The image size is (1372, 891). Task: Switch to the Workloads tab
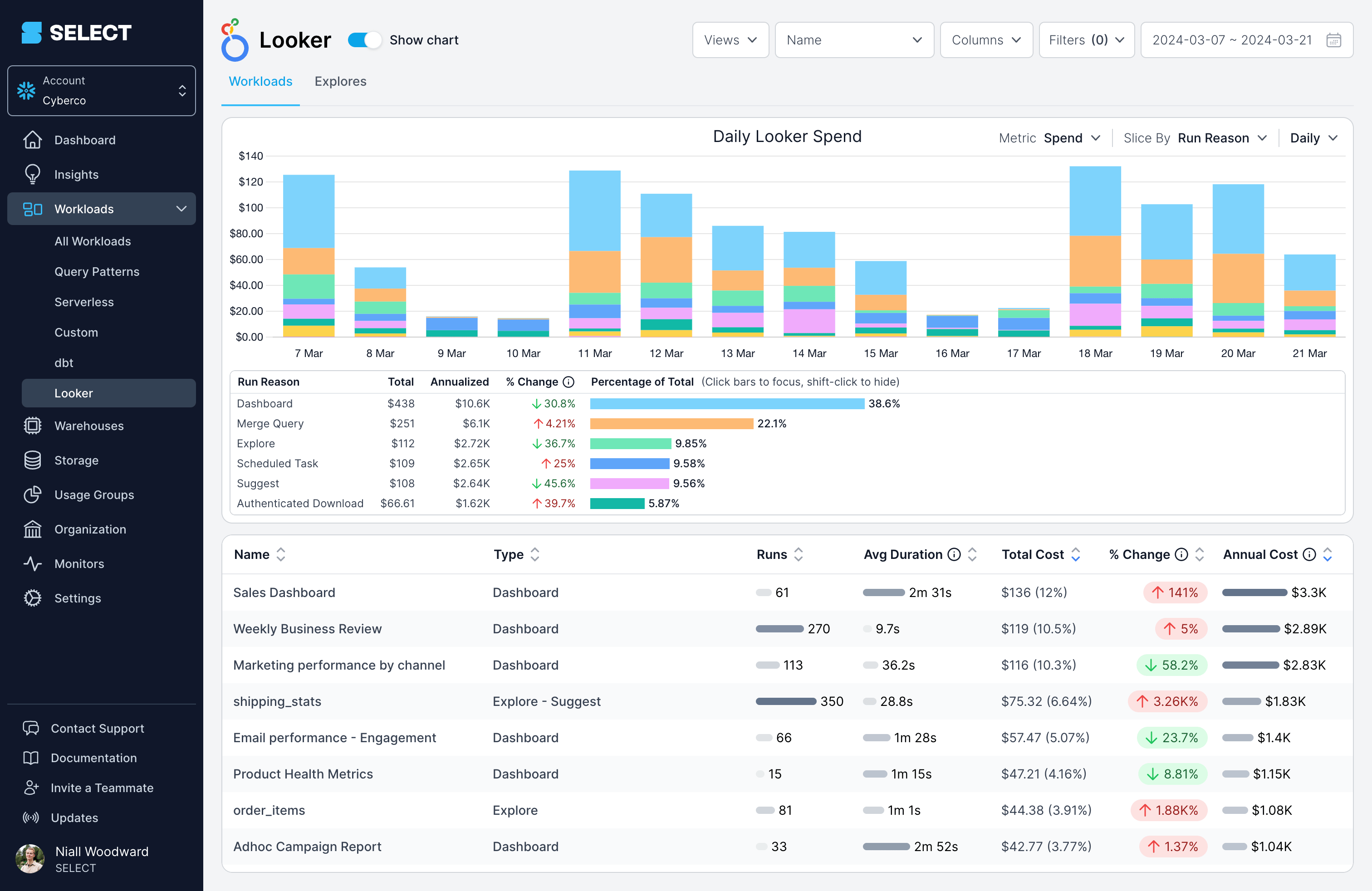(x=260, y=81)
